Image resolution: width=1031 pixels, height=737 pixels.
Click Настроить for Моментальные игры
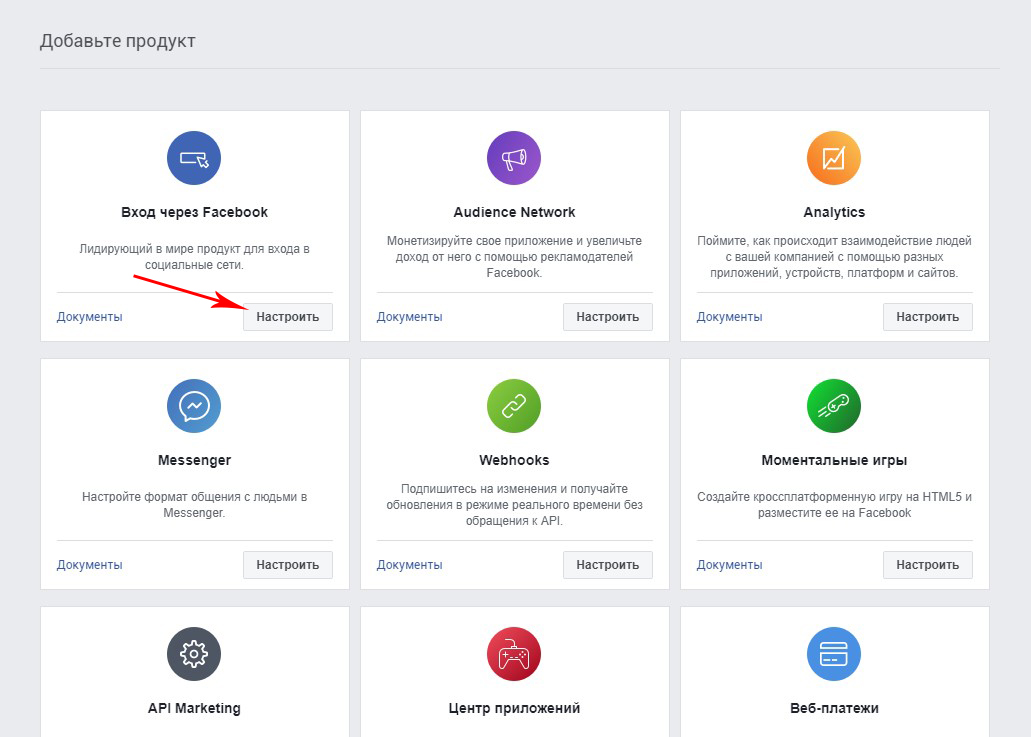click(x=928, y=565)
